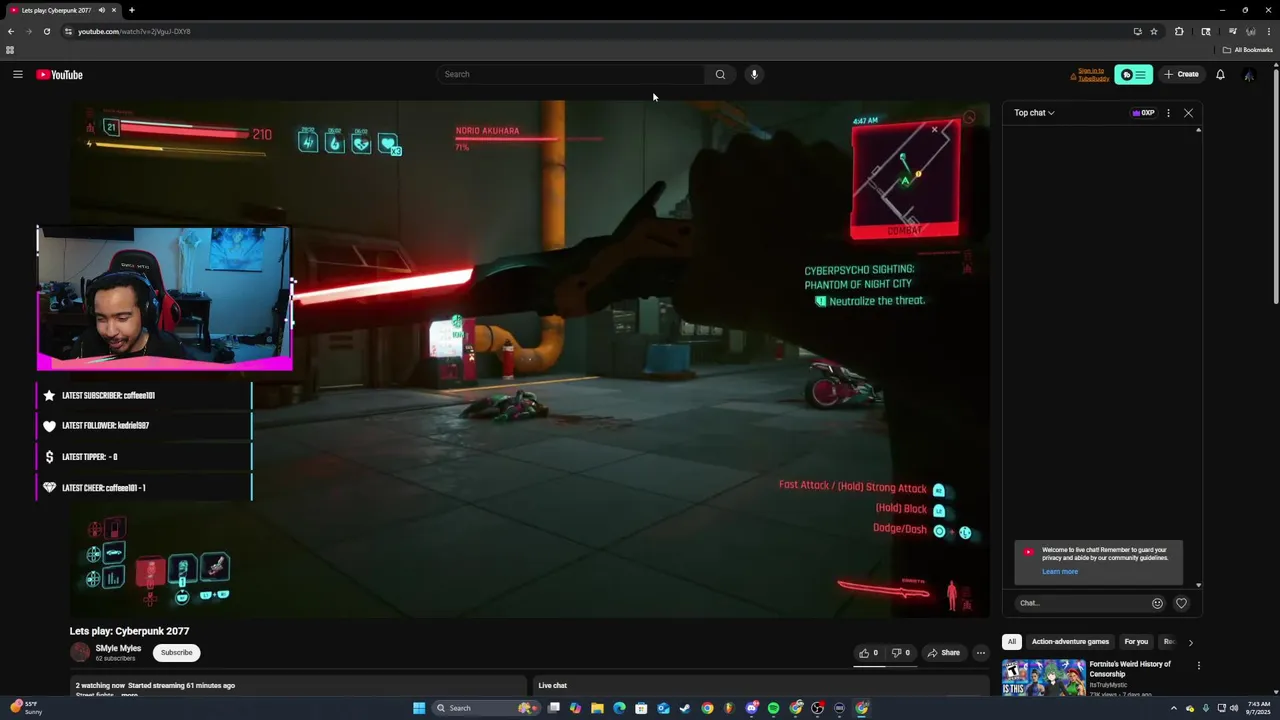Viewport: 1280px width, 720px height.
Task: Select the Action-adventure games chip
Action: tap(1070, 642)
